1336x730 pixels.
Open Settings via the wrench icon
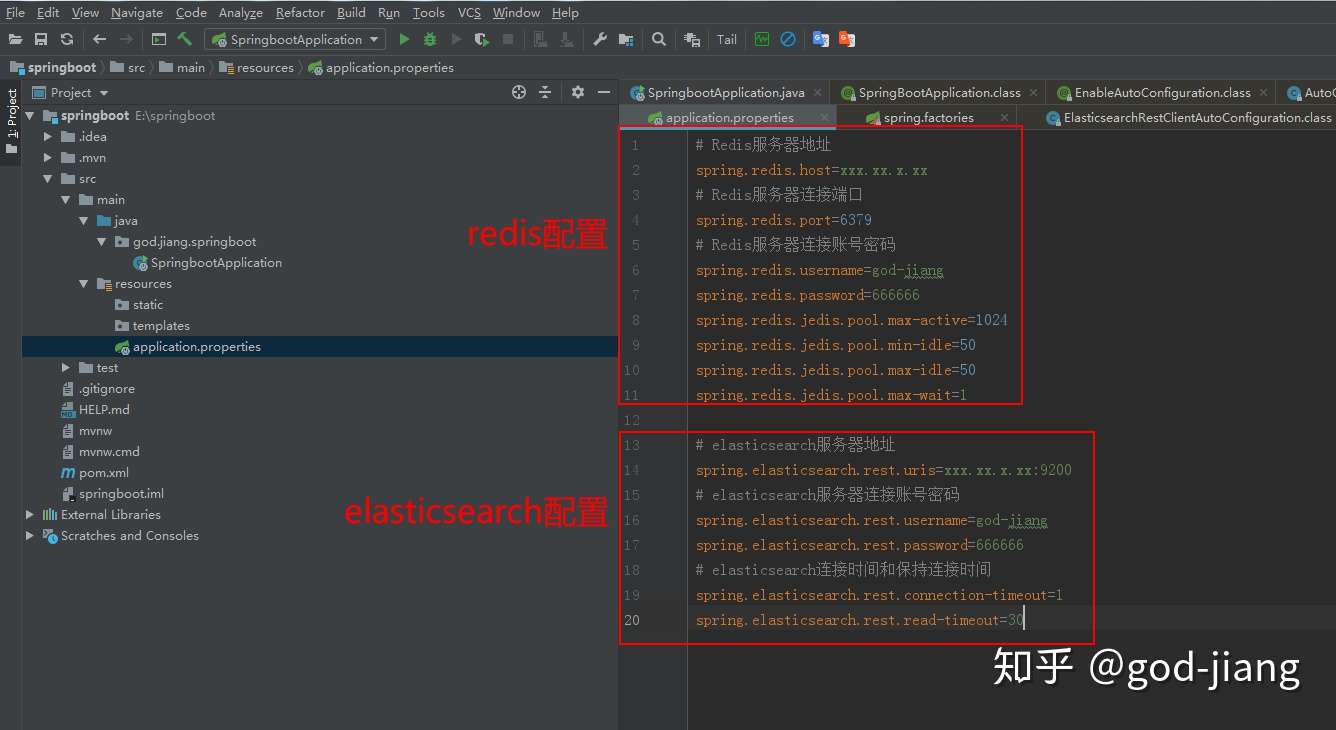[600, 39]
